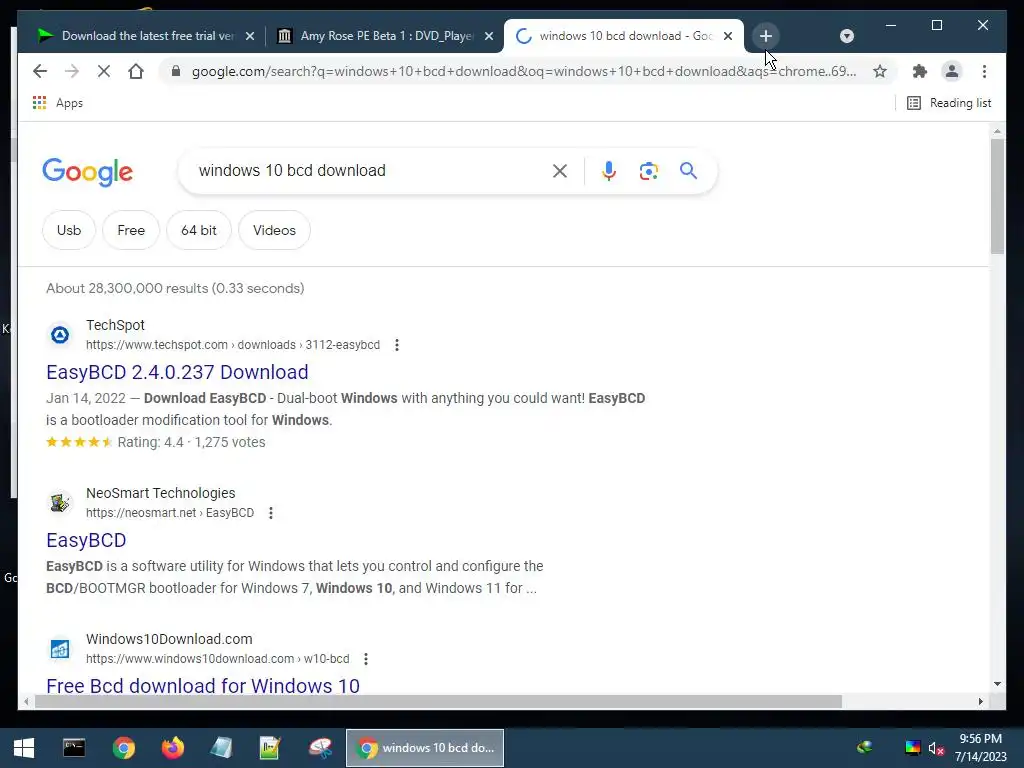Click the NeoSmart Technologies favicon

(x=60, y=503)
